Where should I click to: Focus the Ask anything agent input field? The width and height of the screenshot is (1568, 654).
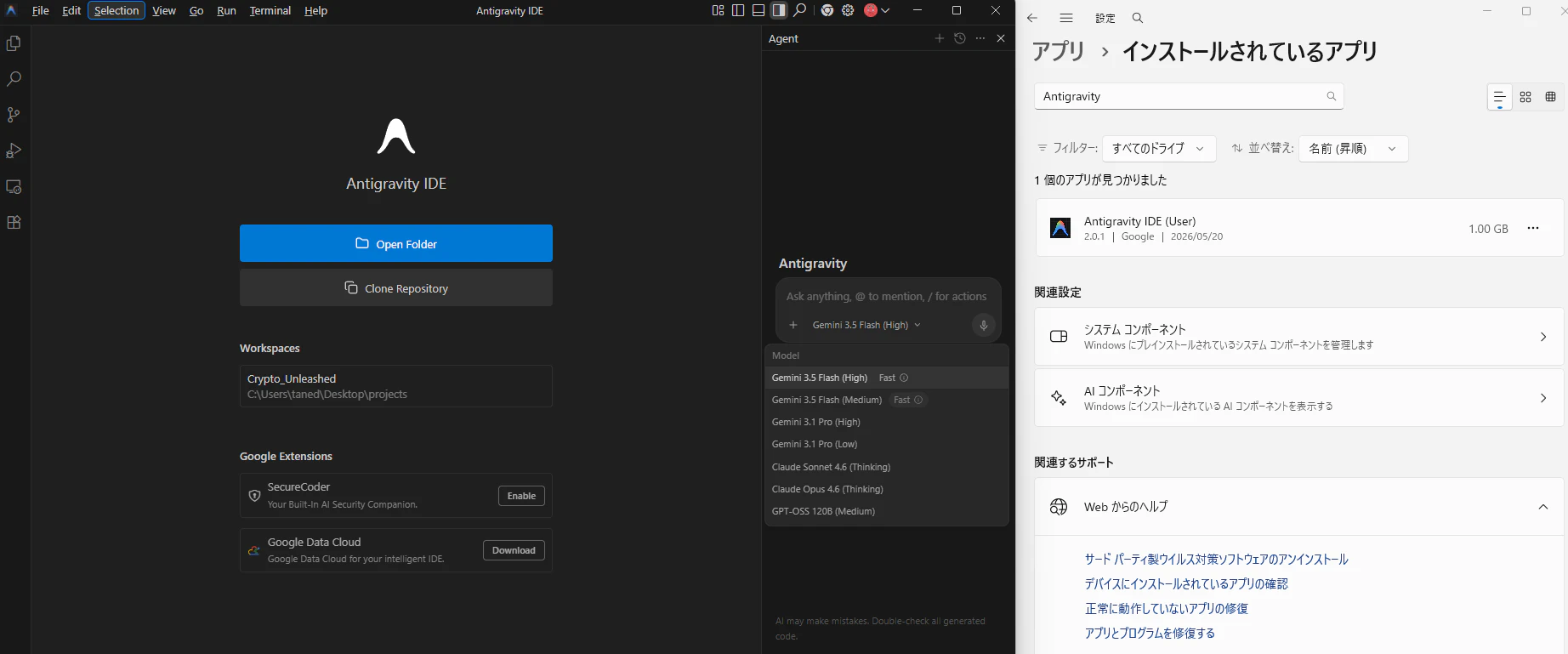coord(887,296)
